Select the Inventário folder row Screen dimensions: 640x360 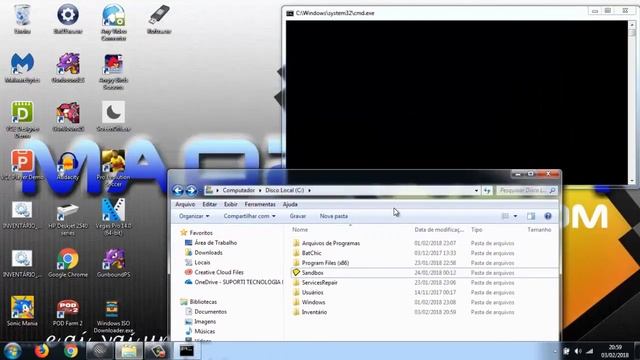[x=424, y=312]
